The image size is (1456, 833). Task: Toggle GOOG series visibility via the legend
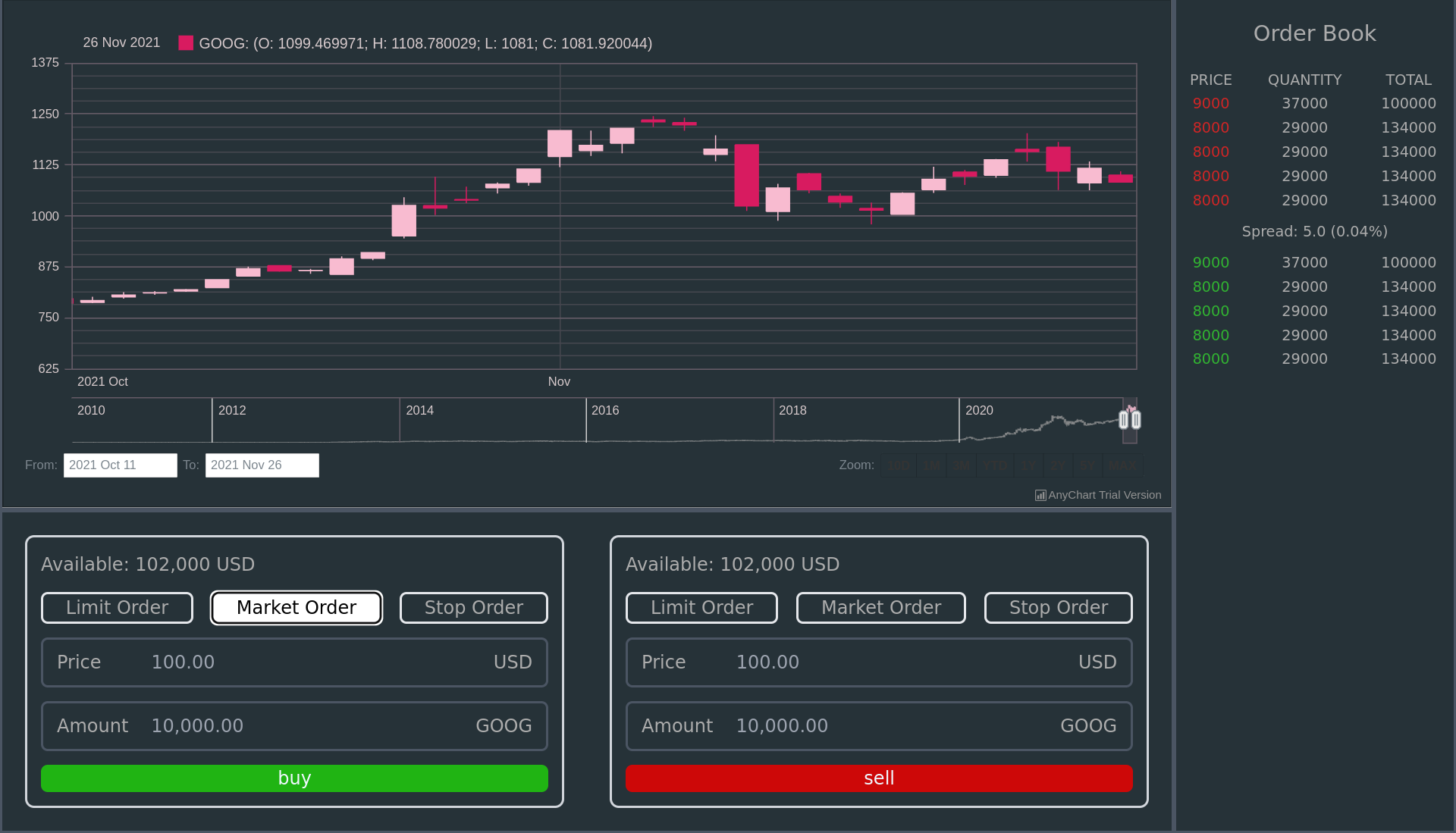(185, 43)
